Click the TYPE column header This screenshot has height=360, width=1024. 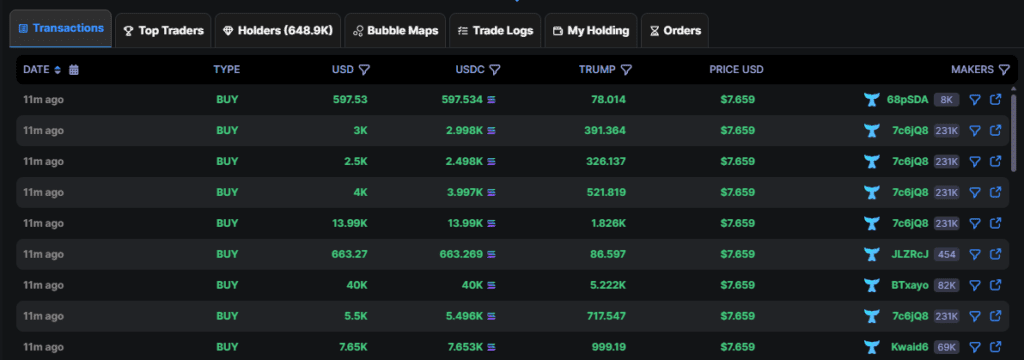(x=227, y=69)
